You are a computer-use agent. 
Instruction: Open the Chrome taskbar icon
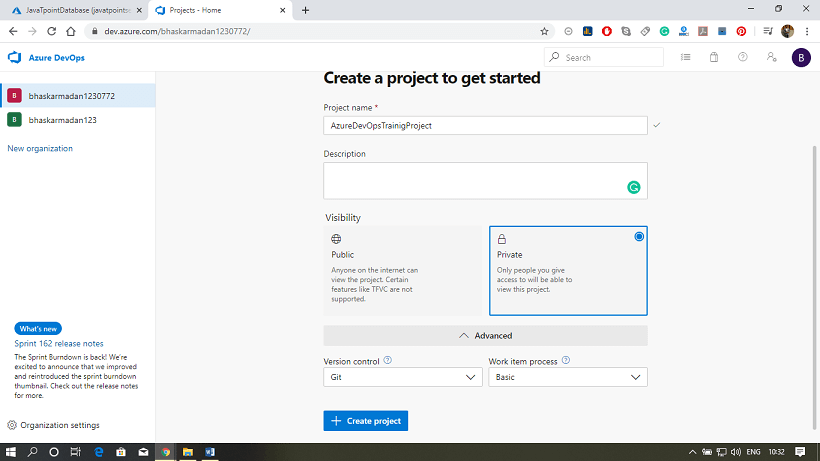166,452
